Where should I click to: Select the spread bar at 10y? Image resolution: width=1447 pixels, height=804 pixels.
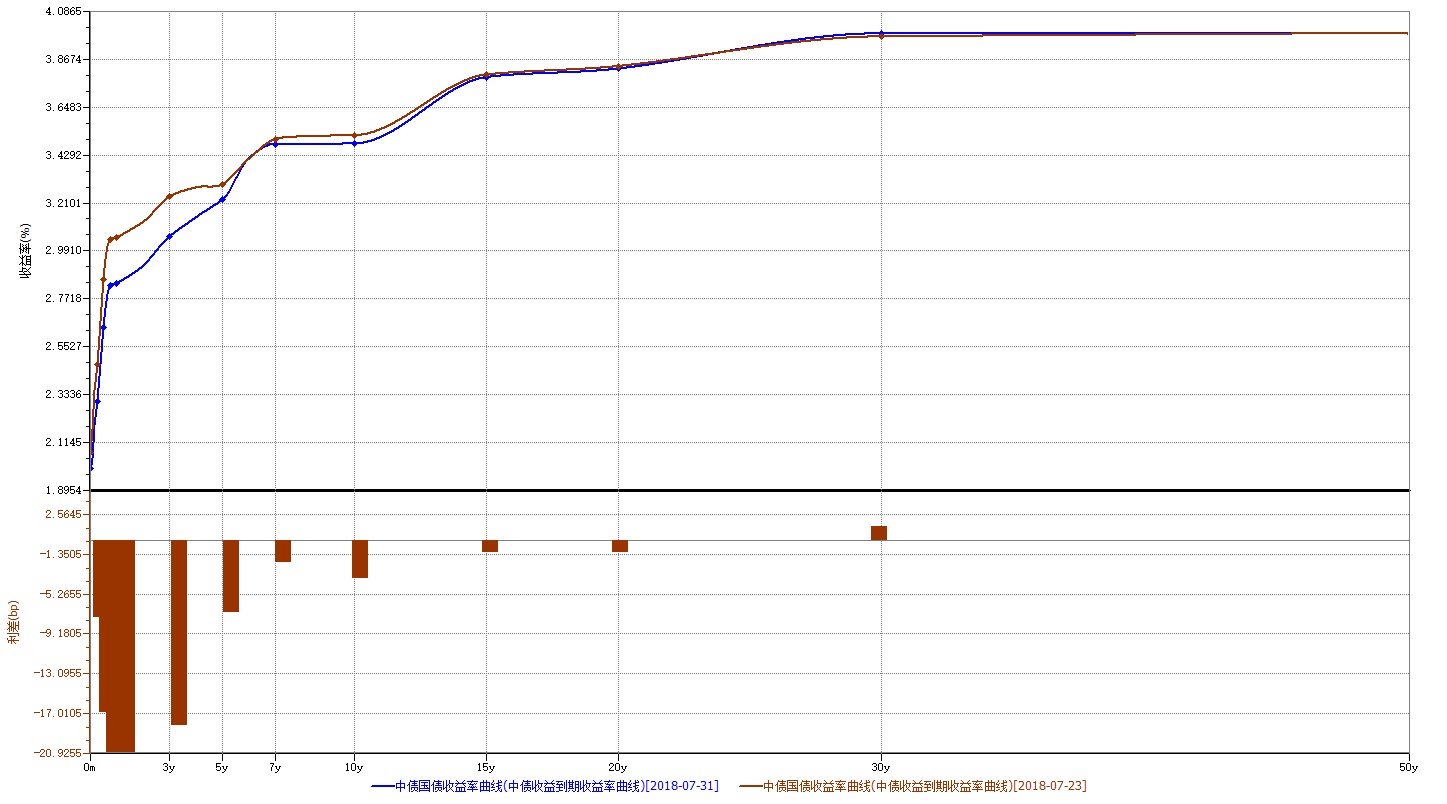[360, 559]
